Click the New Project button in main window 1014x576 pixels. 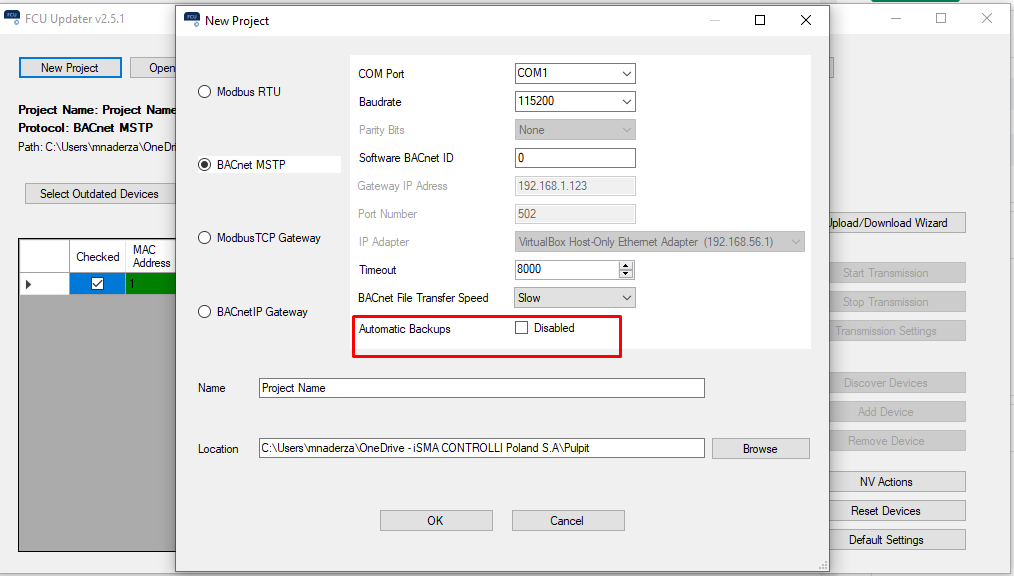pos(70,68)
